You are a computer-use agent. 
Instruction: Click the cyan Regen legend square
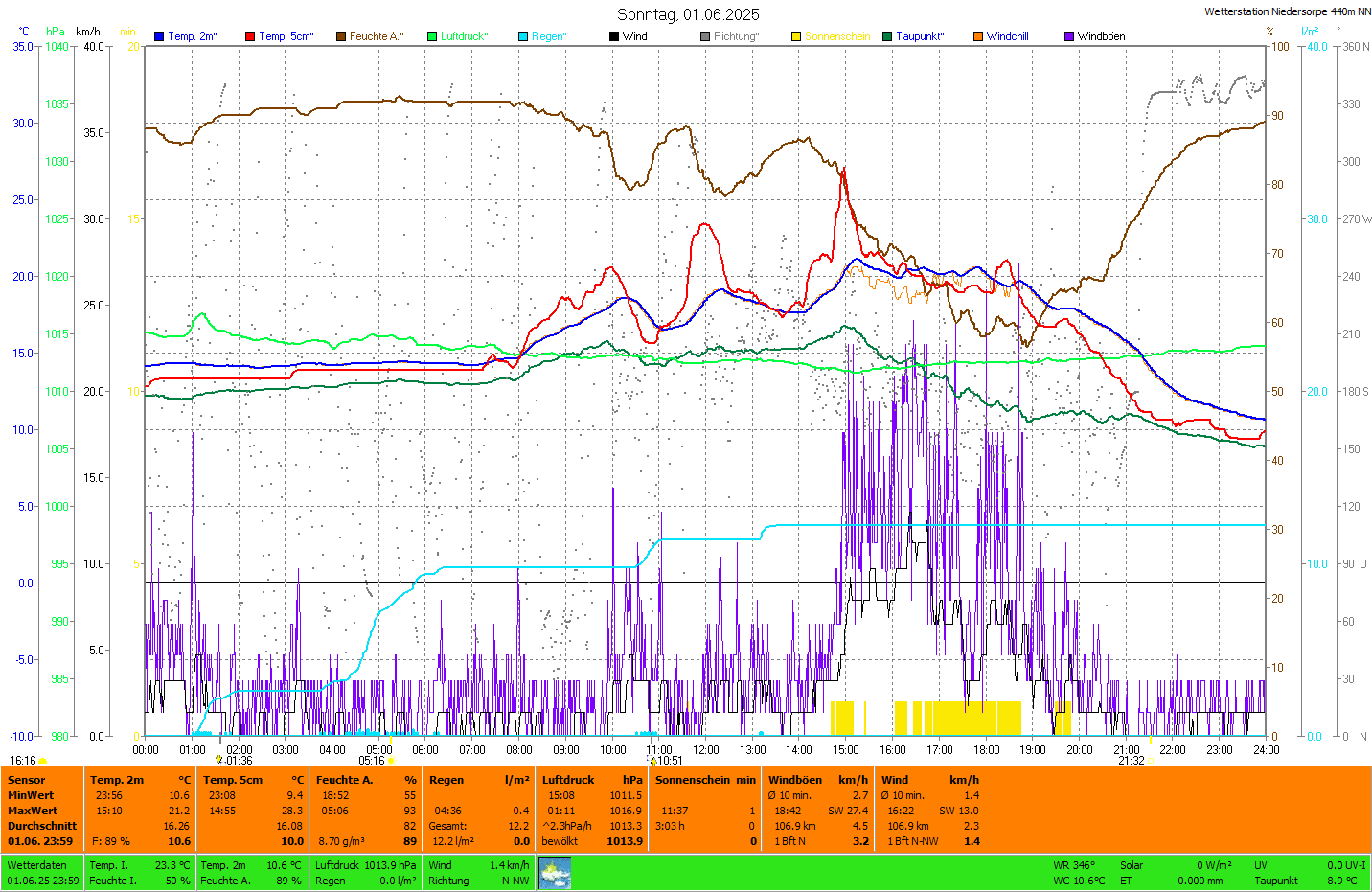tap(523, 36)
